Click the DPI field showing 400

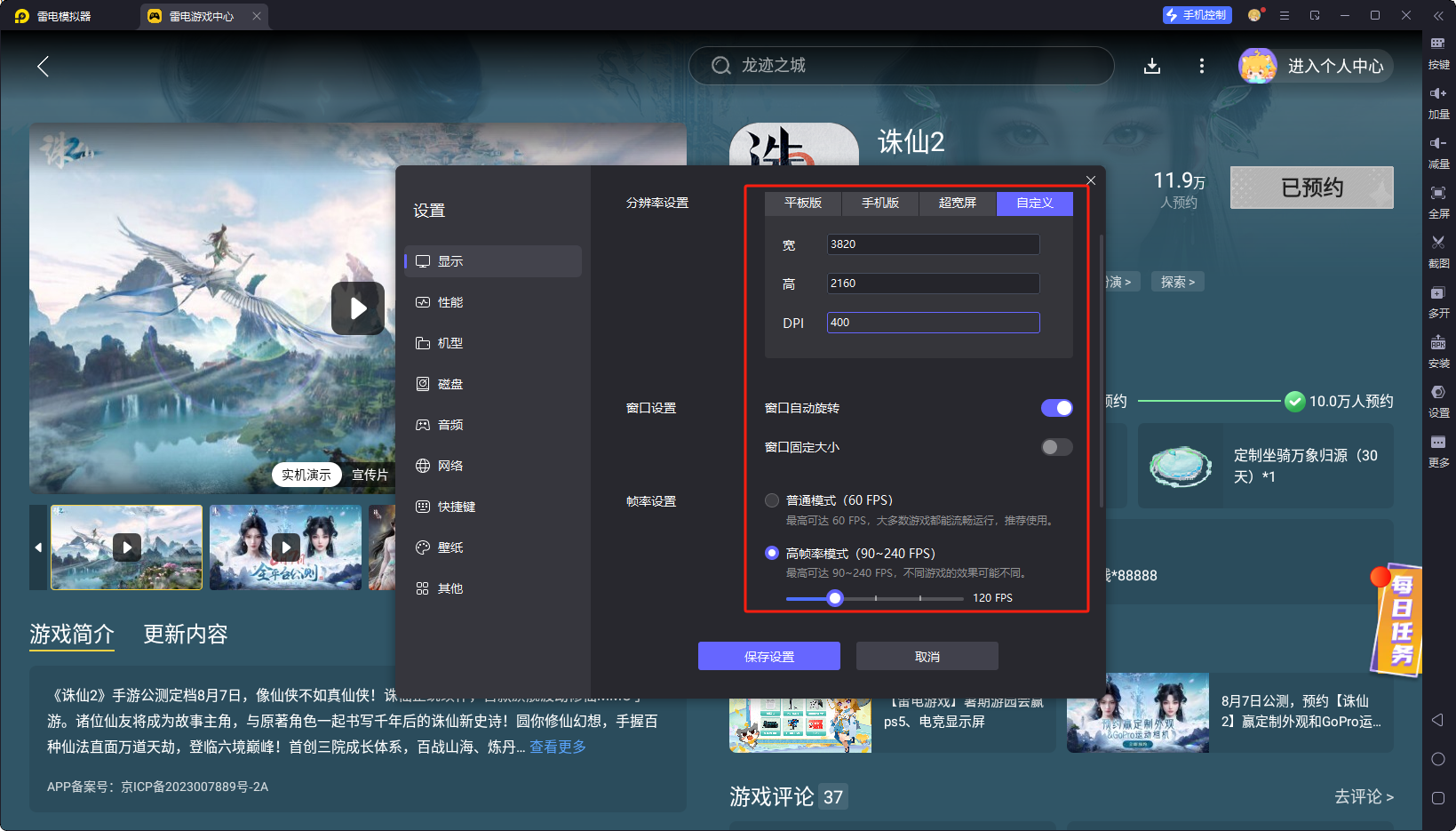coord(933,323)
